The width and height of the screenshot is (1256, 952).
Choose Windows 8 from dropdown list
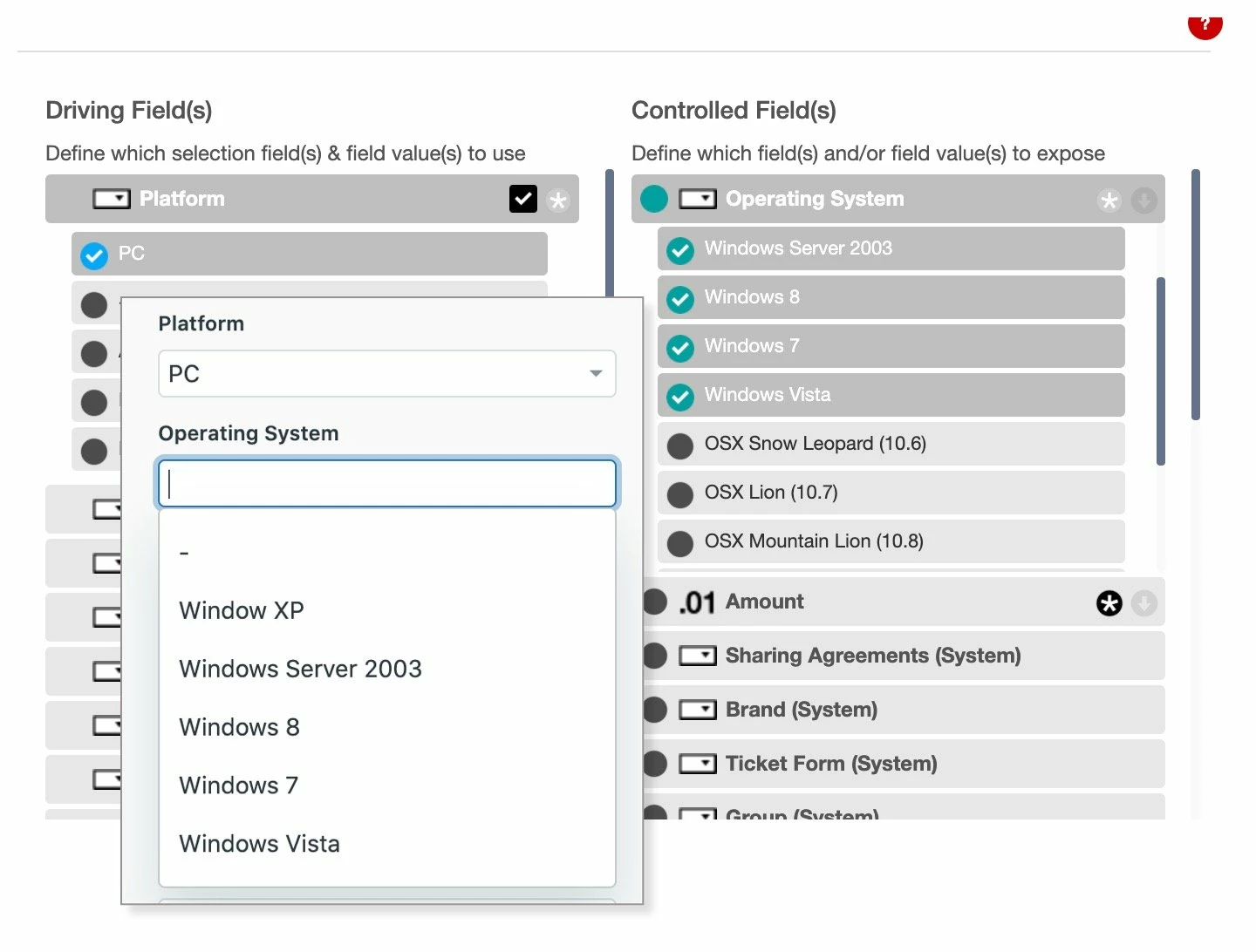tap(387, 727)
